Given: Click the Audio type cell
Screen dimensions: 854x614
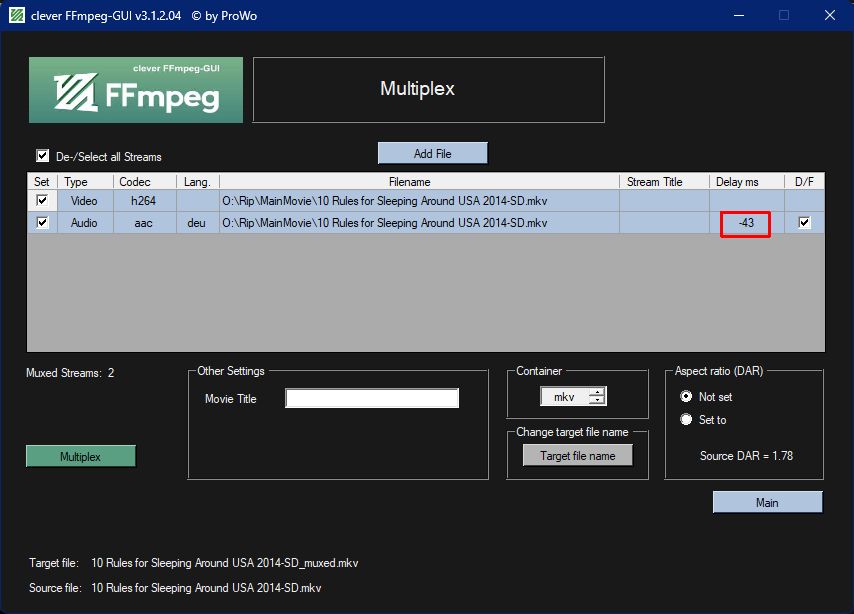Looking at the screenshot, I should click(x=84, y=223).
